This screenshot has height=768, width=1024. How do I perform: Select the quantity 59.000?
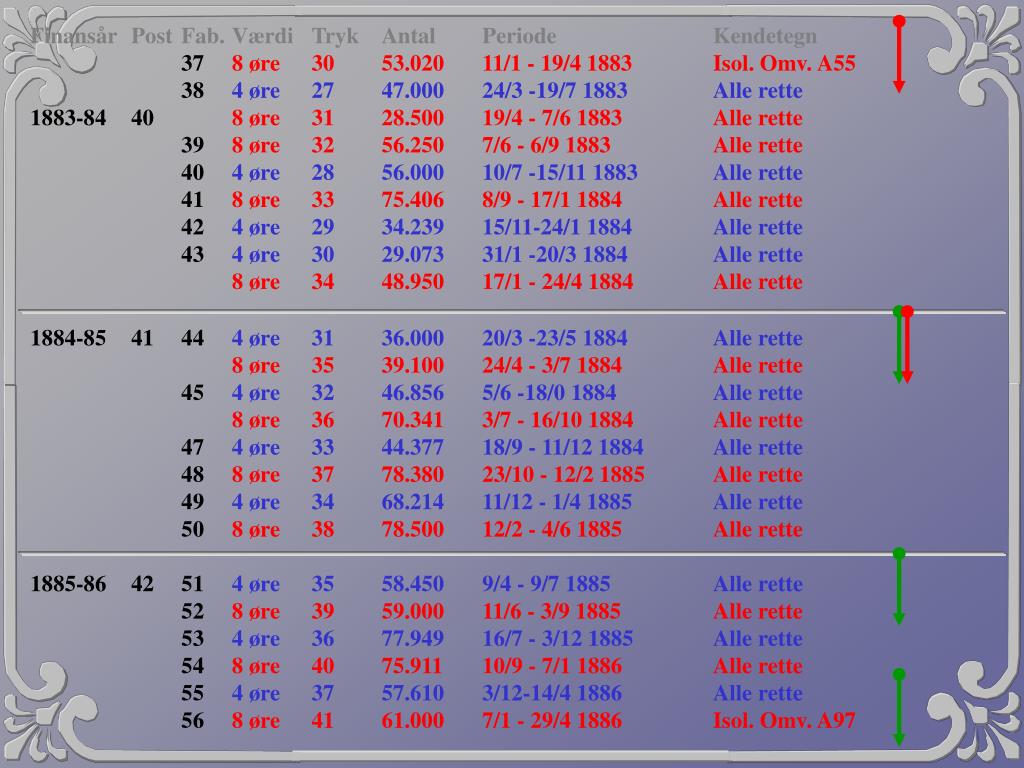[413, 611]
